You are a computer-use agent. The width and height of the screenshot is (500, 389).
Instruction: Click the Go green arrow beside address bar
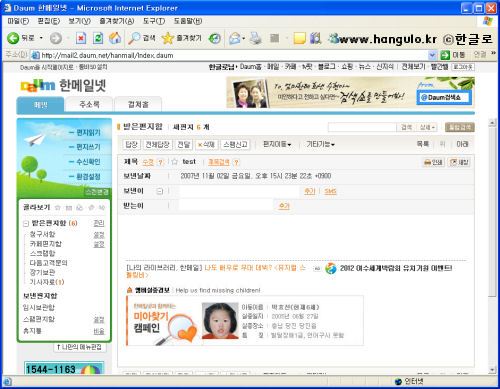click(x=445, y=55)
